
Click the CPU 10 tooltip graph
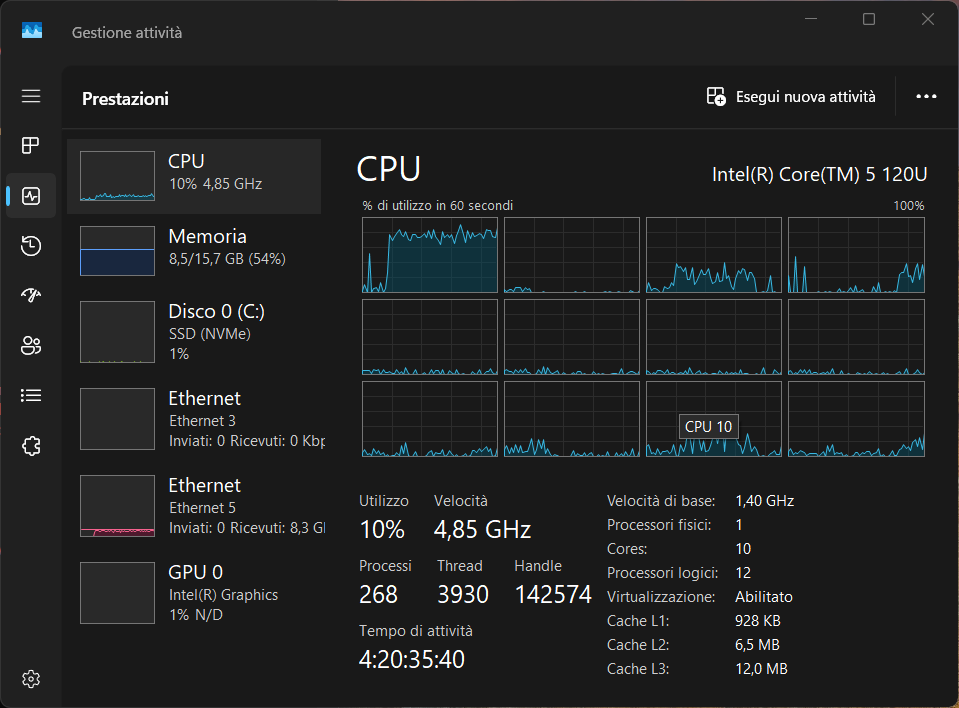point(714,419)
